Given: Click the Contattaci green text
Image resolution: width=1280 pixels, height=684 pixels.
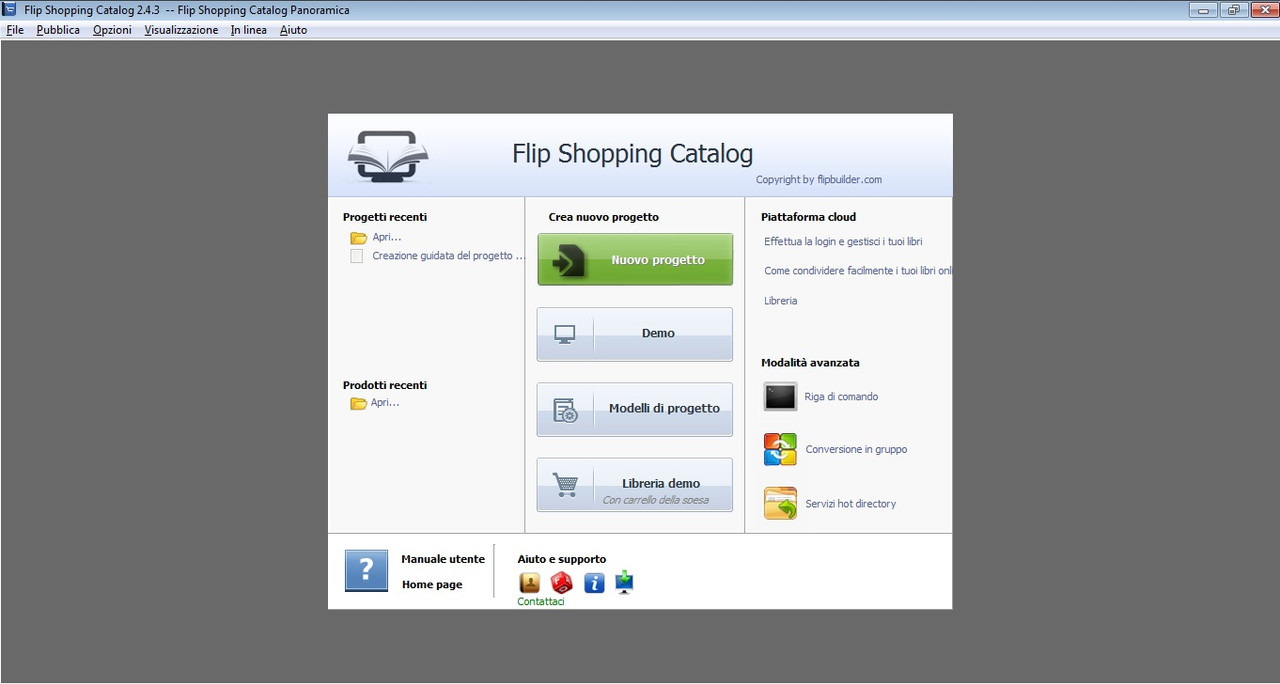Looking at the screenshot, I should click(541, 602).
